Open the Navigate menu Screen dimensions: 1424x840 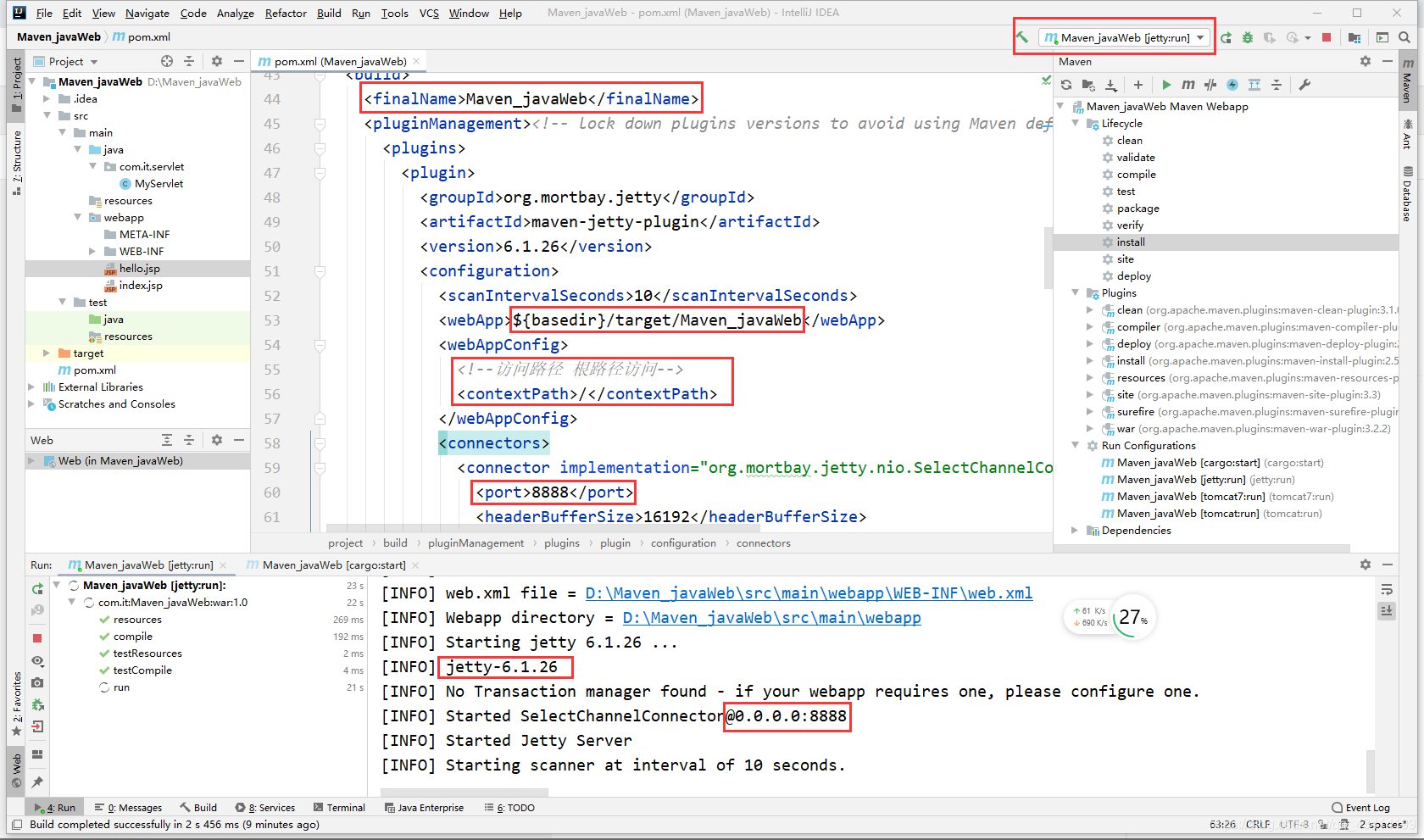coord(147,13)
